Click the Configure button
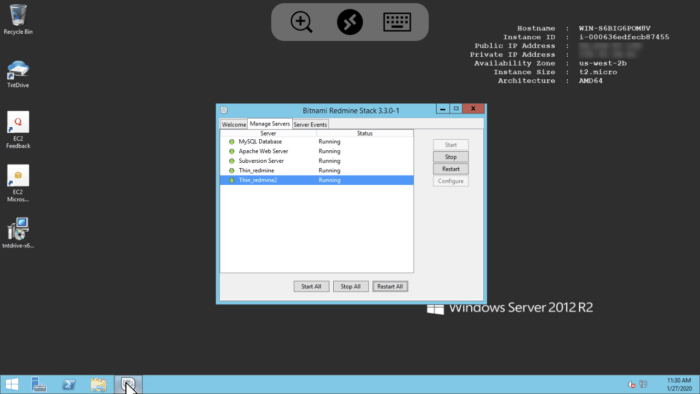This screenshot has width=700, height=394. pyautogui.click(x=450, y=181)
